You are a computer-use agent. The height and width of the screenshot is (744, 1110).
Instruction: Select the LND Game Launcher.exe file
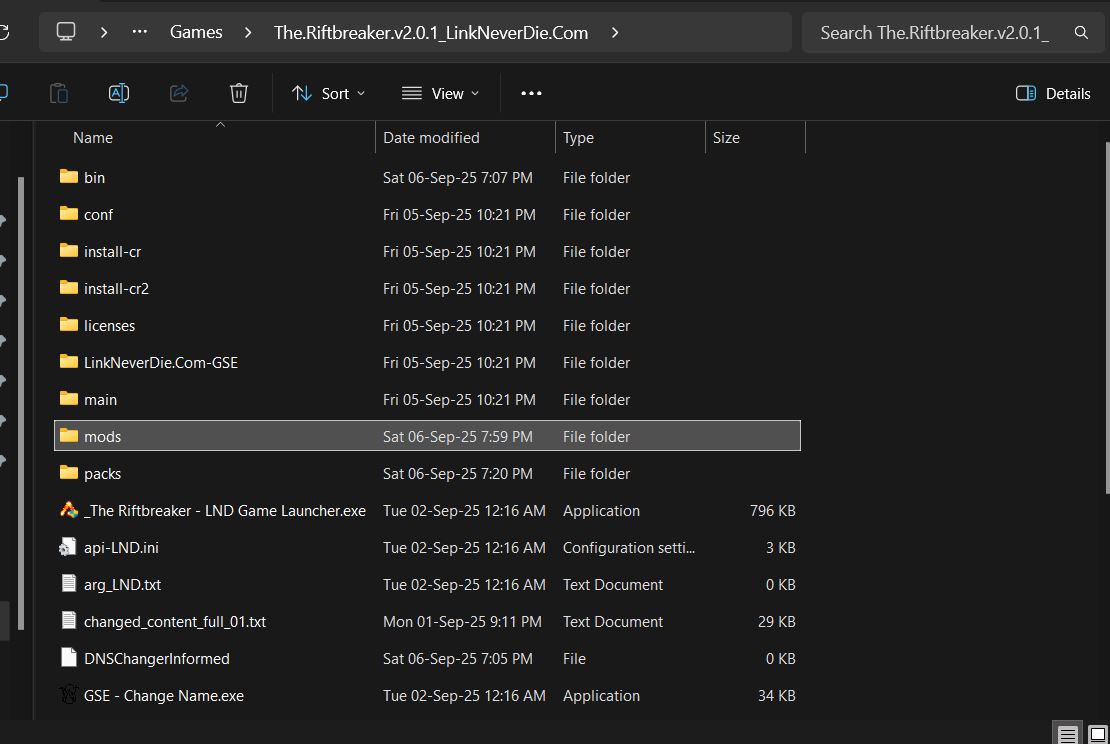(224, 511)
